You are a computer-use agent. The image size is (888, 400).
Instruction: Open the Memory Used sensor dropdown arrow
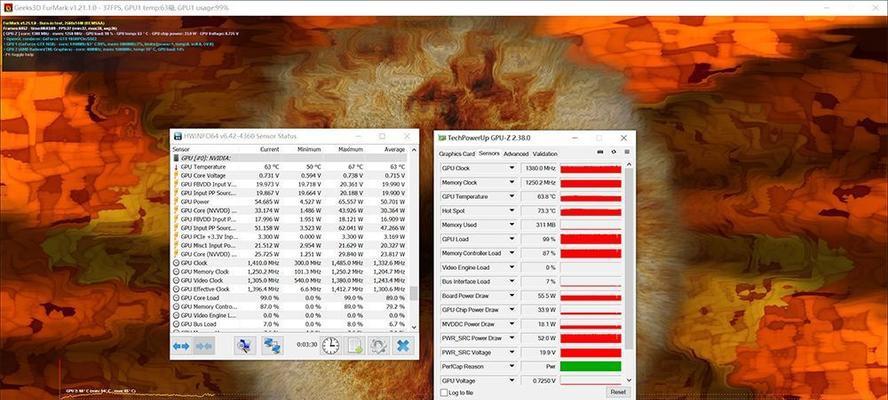click(512, 225)
